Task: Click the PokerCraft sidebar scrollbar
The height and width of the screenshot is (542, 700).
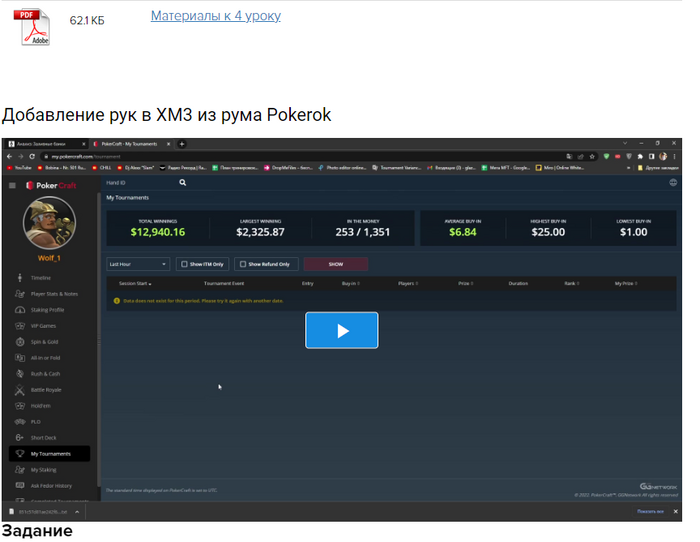Action: [98, 339]
